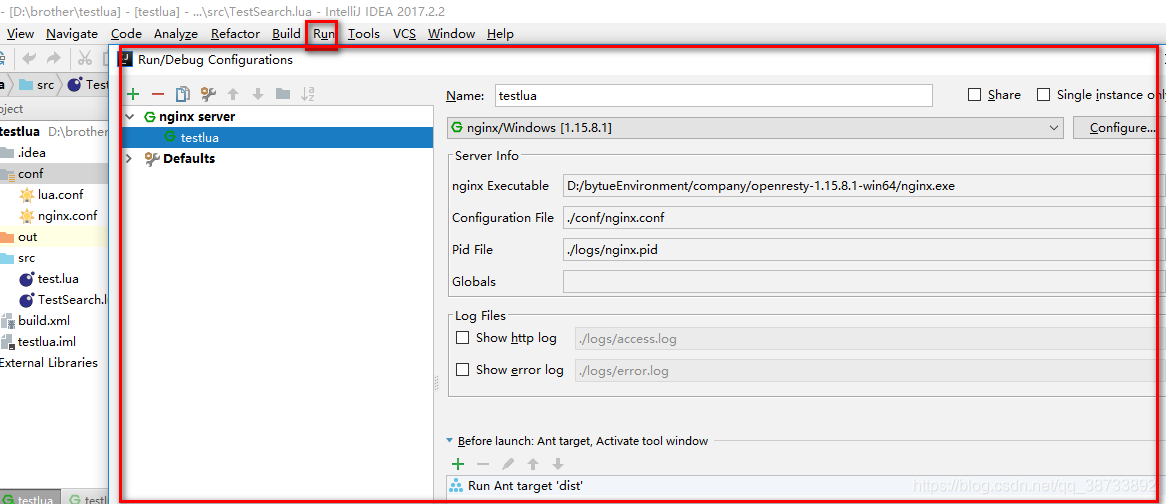Open the Run menu
Screen dimensions: 1166x504
(324, 33)
